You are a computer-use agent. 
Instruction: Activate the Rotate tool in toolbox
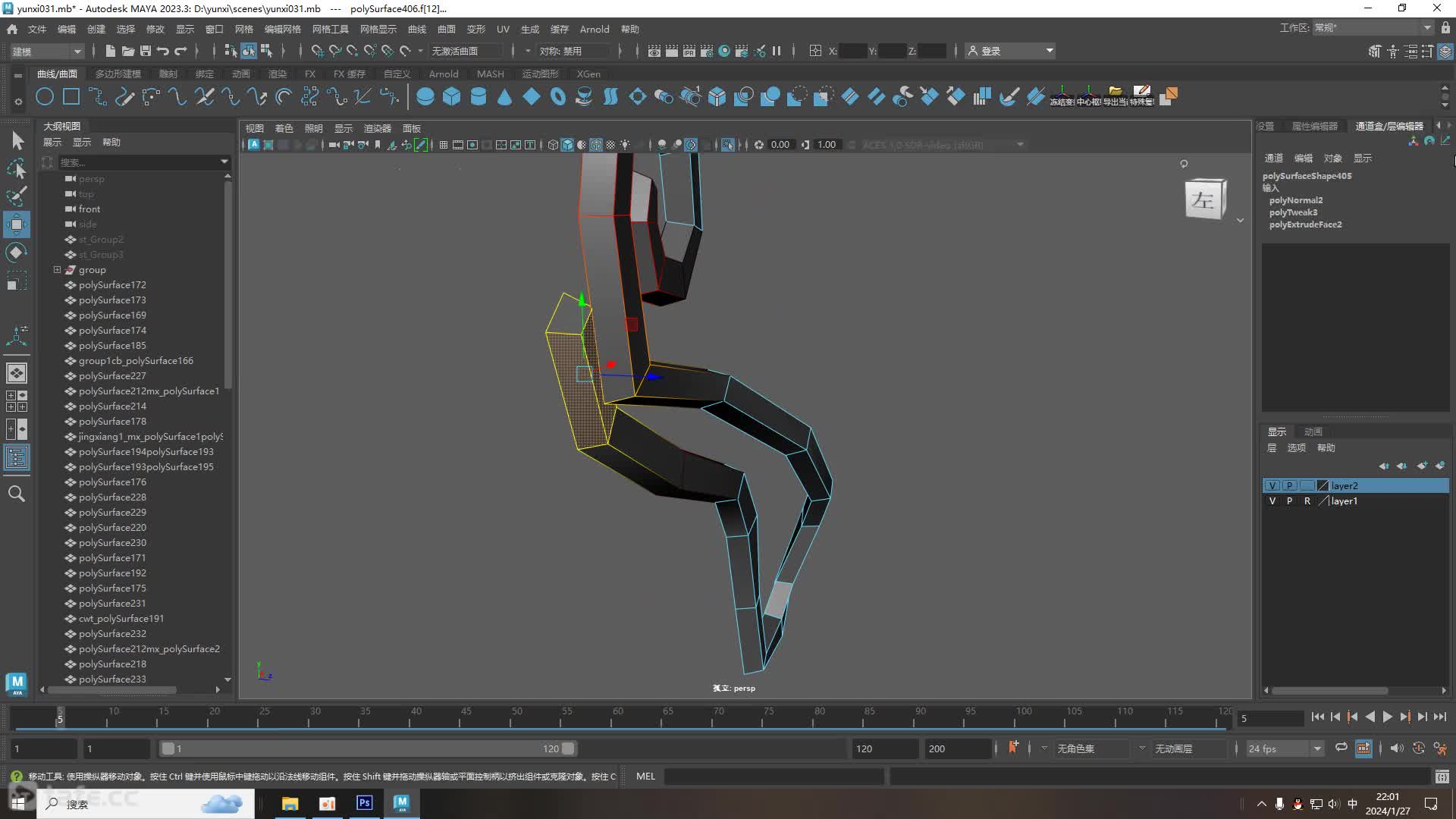[x=17, y=253]
